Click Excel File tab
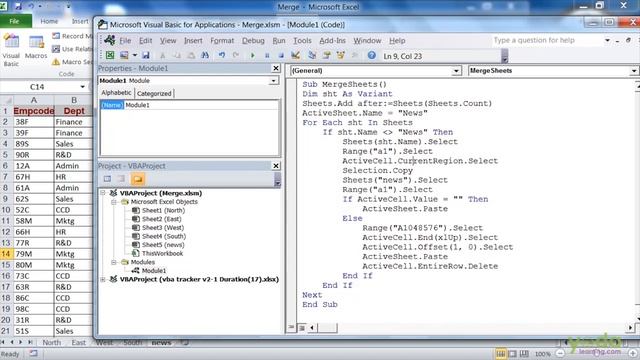 point(15,21)
